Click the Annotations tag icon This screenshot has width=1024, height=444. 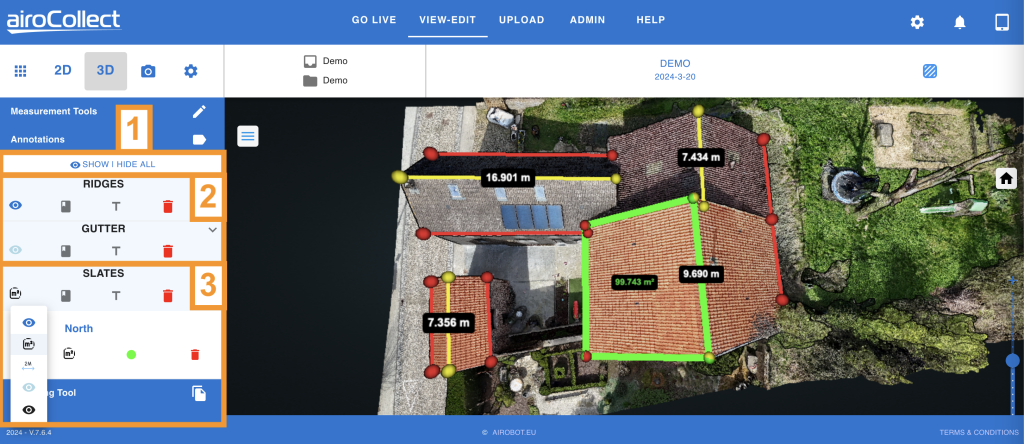[x=199, y=140]
